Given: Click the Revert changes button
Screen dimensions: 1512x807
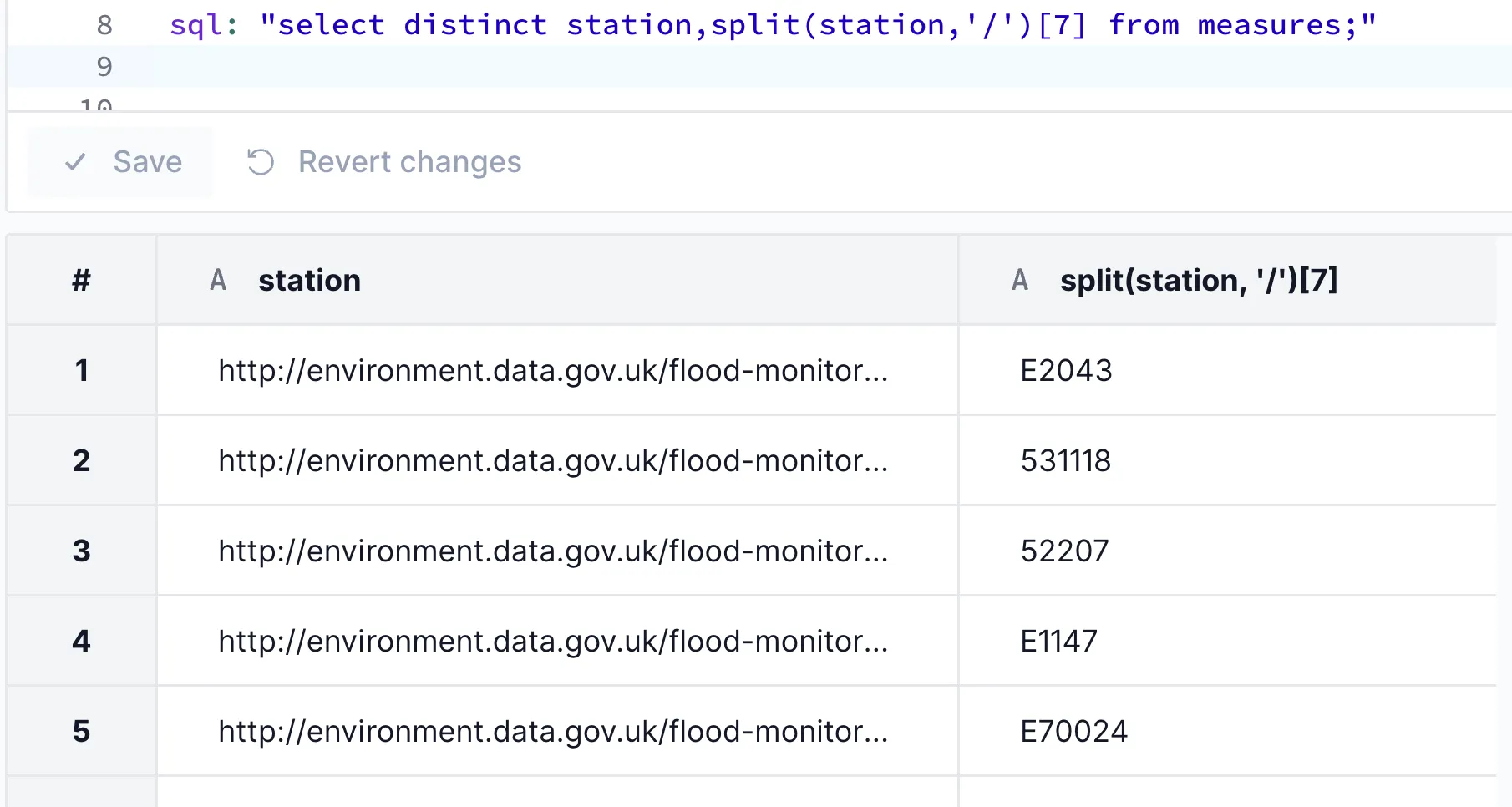Looking at the screenshot, I should point(384,162).
